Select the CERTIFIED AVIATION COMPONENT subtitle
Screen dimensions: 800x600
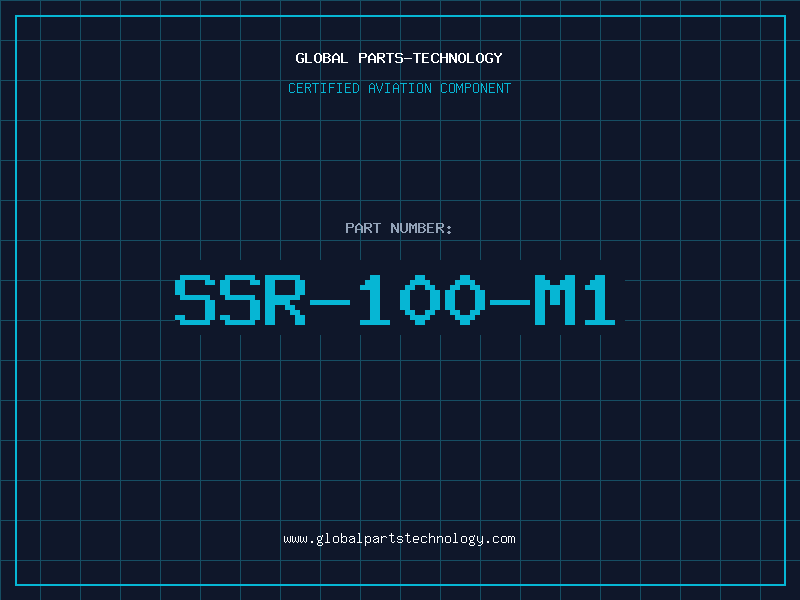click(399, 88)
